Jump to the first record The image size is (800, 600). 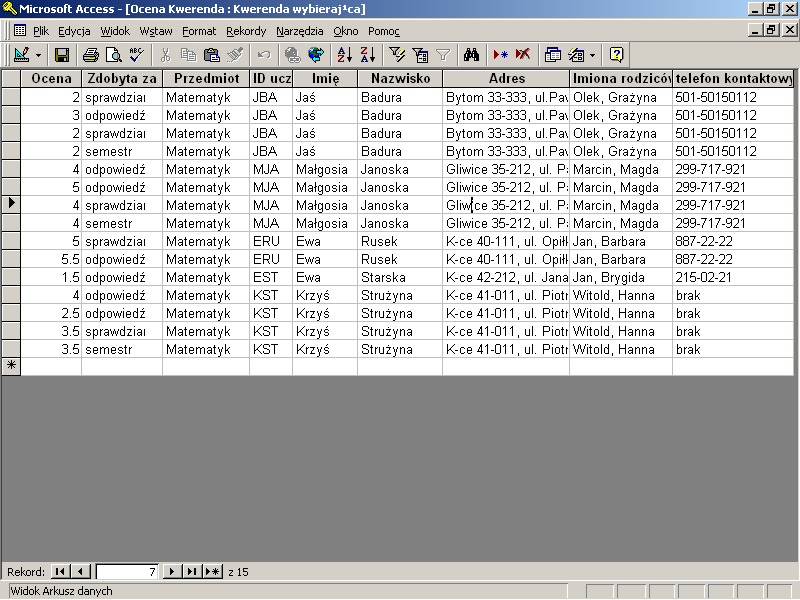click(60, 572)
